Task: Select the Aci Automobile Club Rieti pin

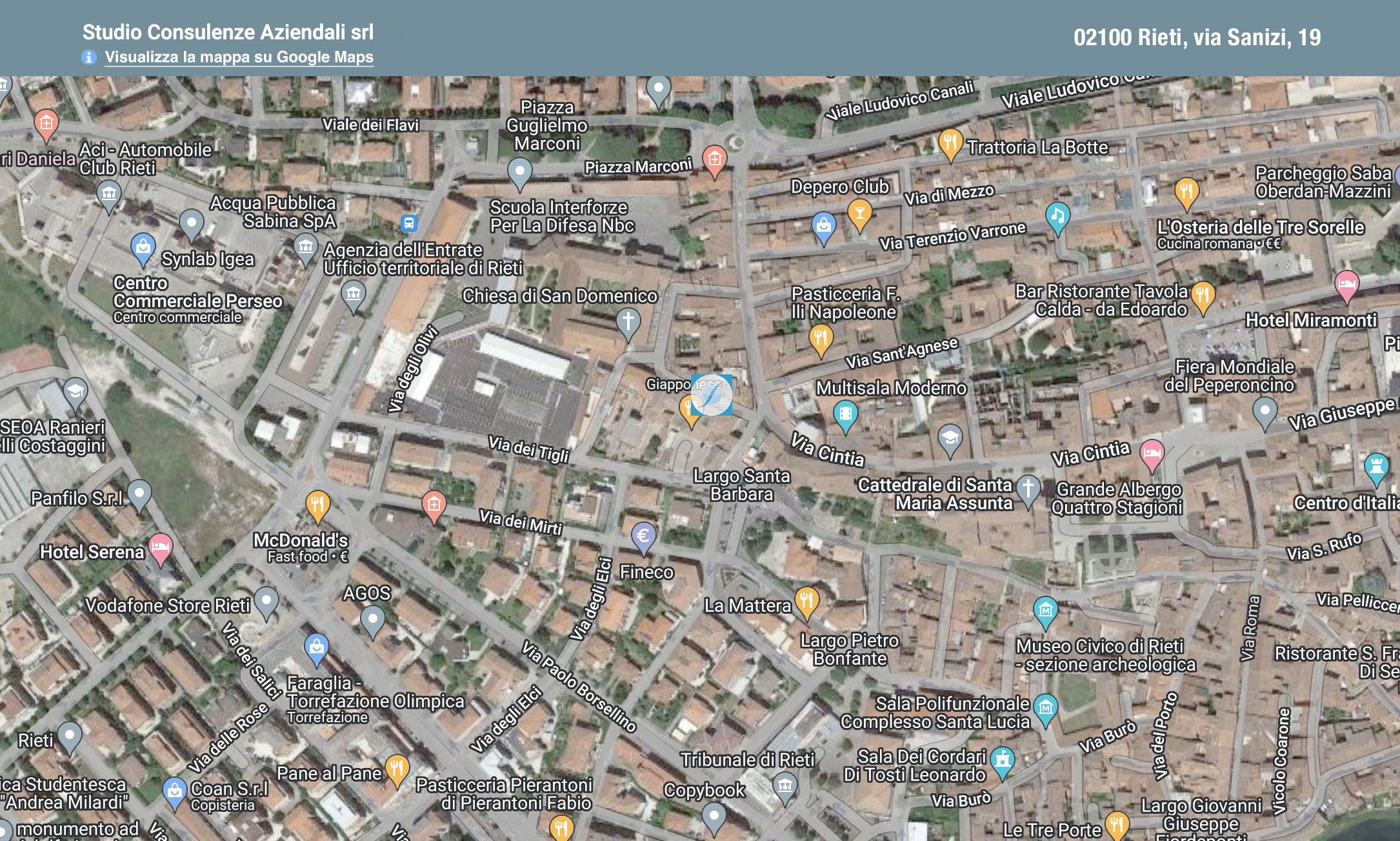Action: tap(109, 196)
